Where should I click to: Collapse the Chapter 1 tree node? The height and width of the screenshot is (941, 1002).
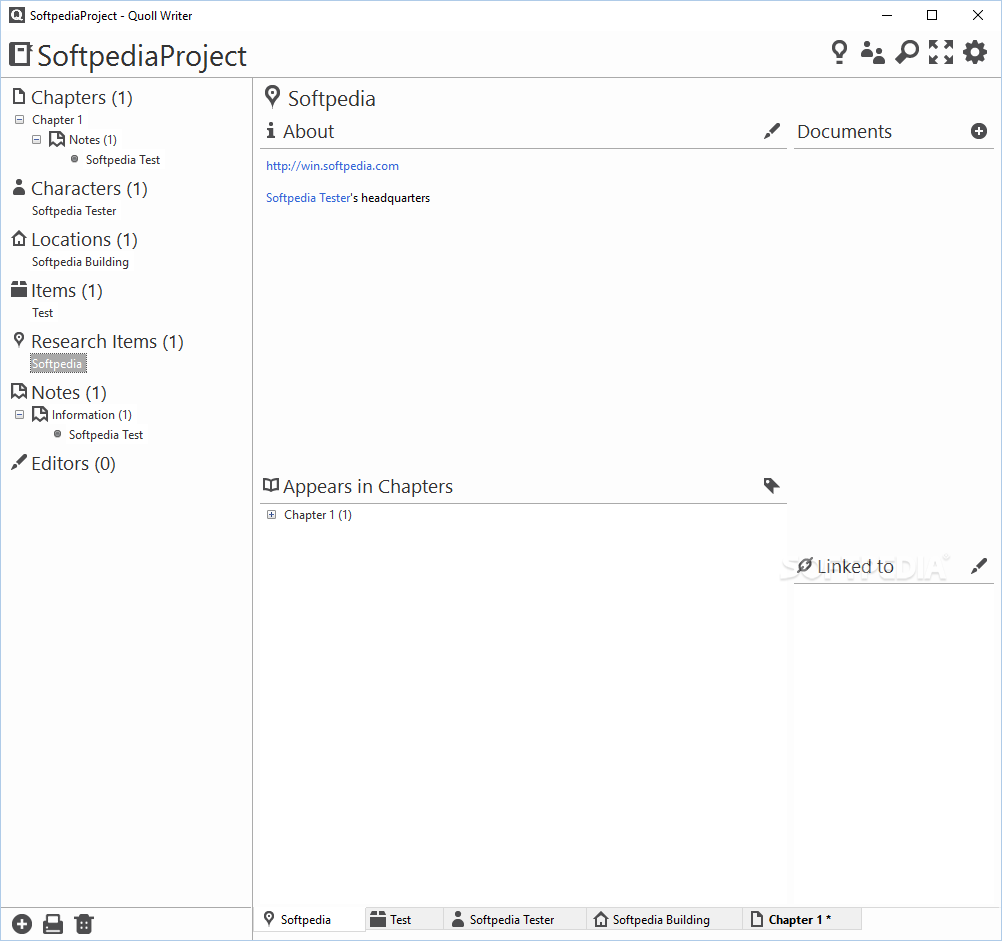20,119
